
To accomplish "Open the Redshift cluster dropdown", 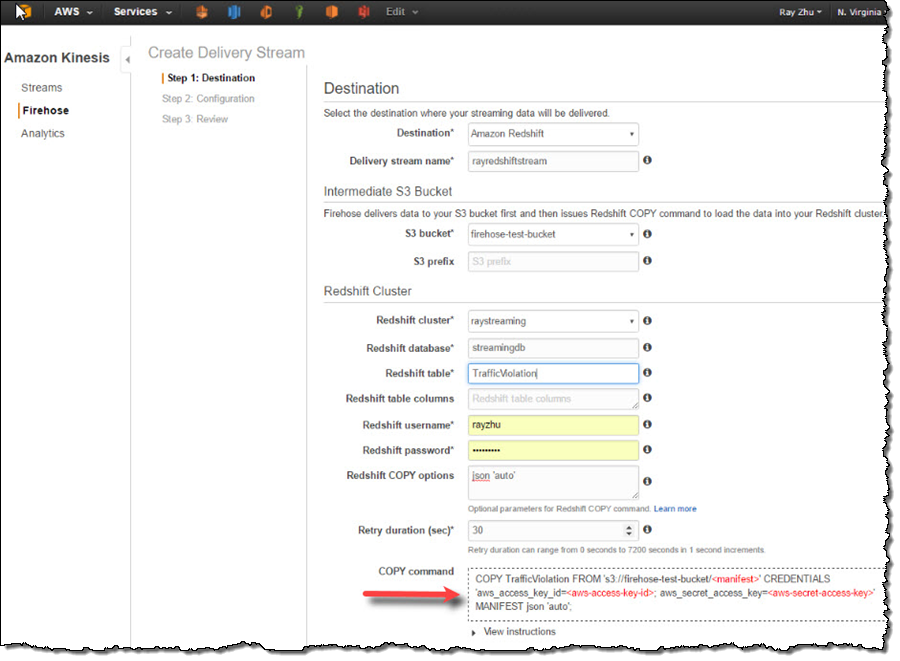I will [553, 321].
